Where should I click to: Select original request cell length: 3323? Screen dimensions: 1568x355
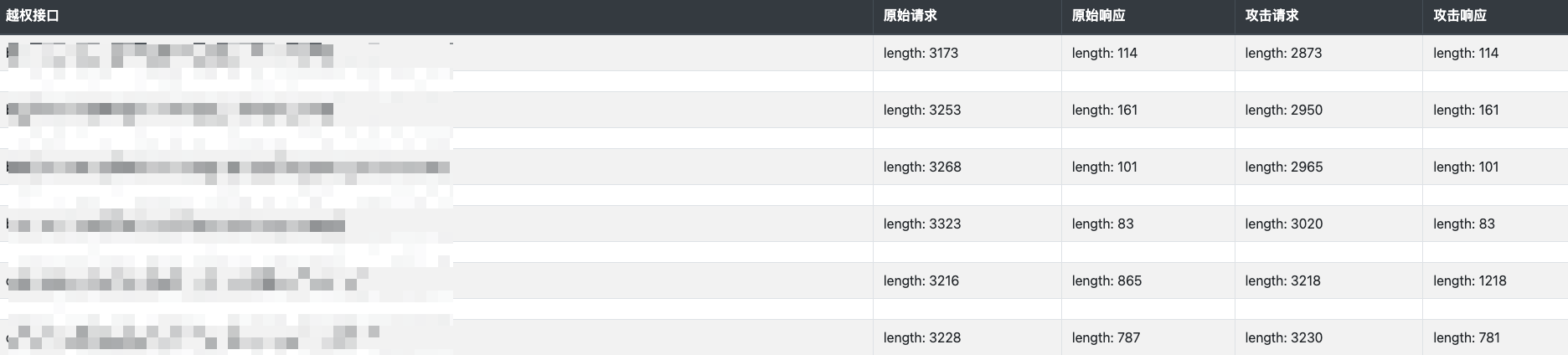tap(922, 224)
